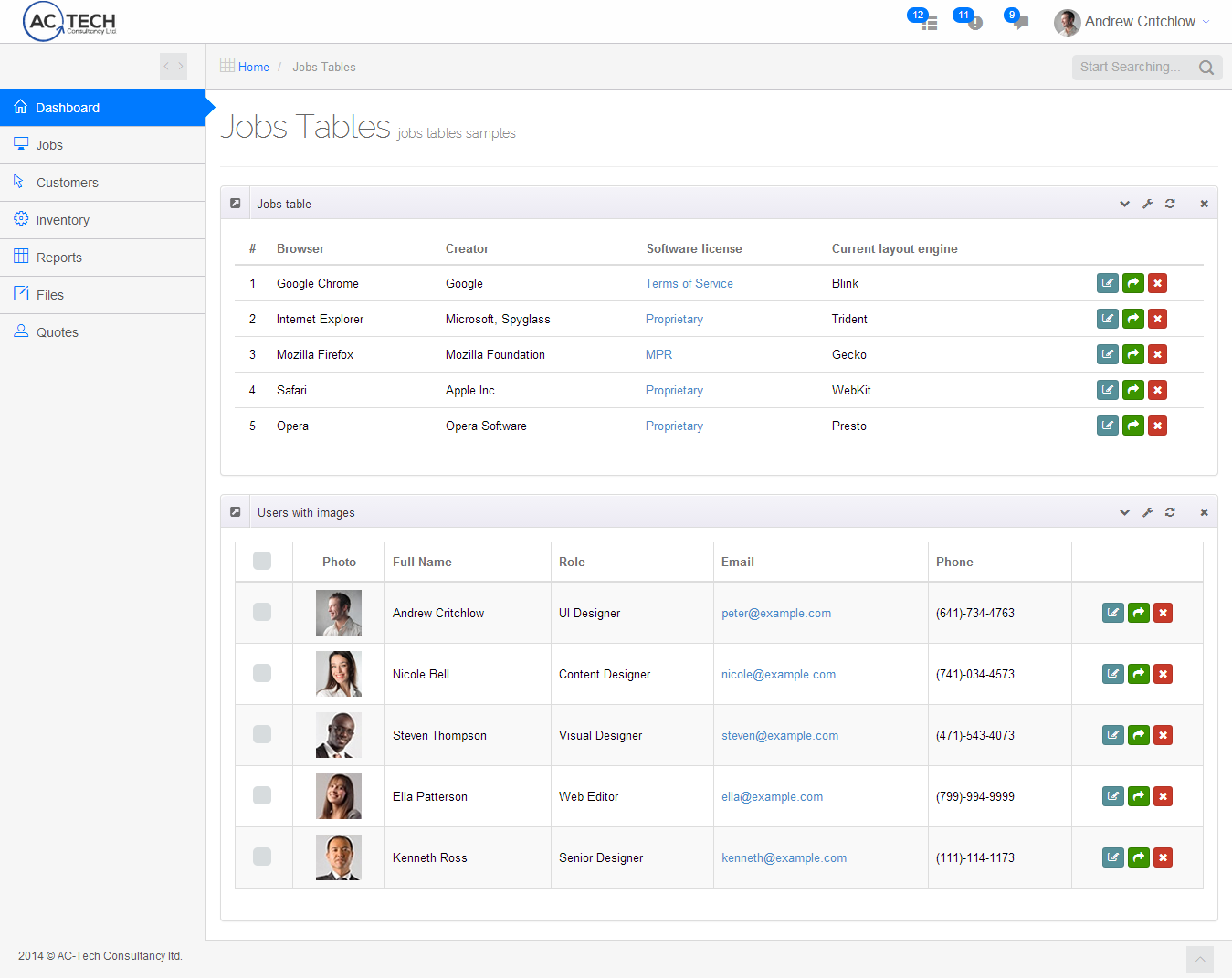
Task: Delete Ella Patterson's user entry
Action: [1163, 796]
